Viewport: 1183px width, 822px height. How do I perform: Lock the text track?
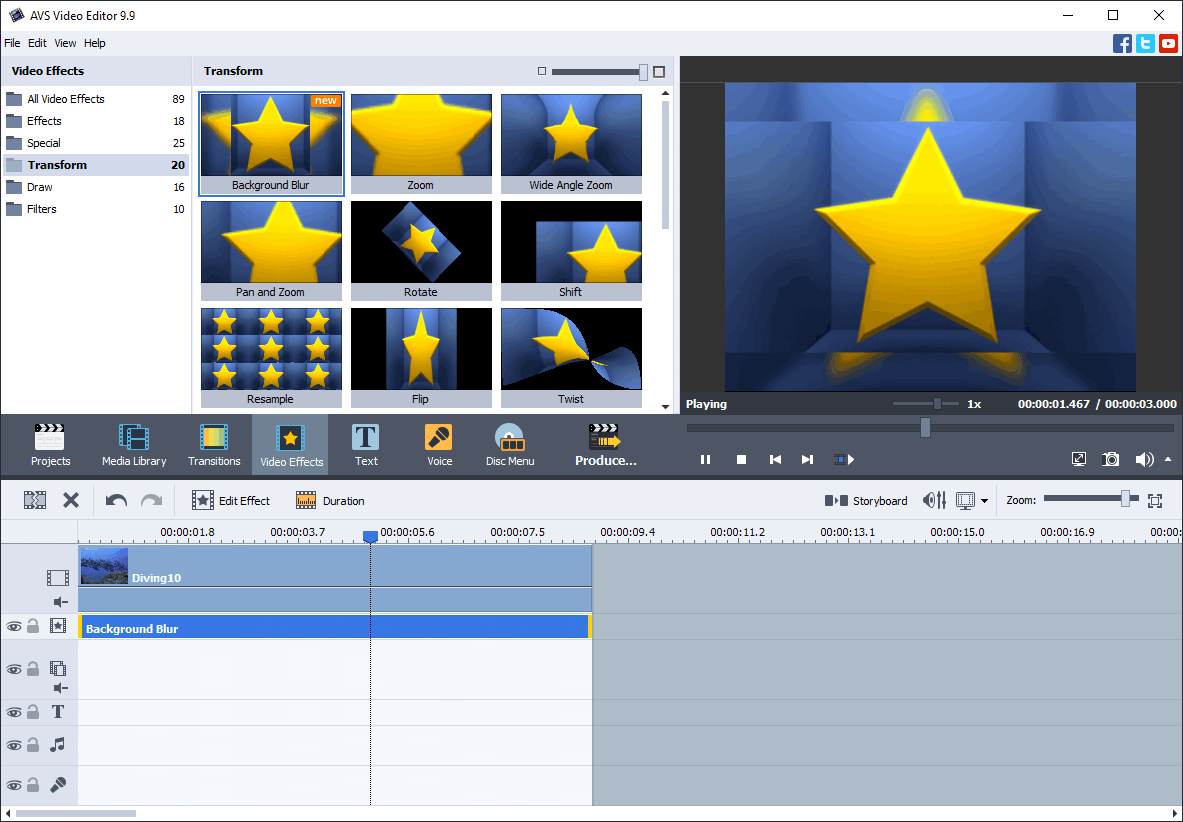pyautogui.click(x=33, y=712)
